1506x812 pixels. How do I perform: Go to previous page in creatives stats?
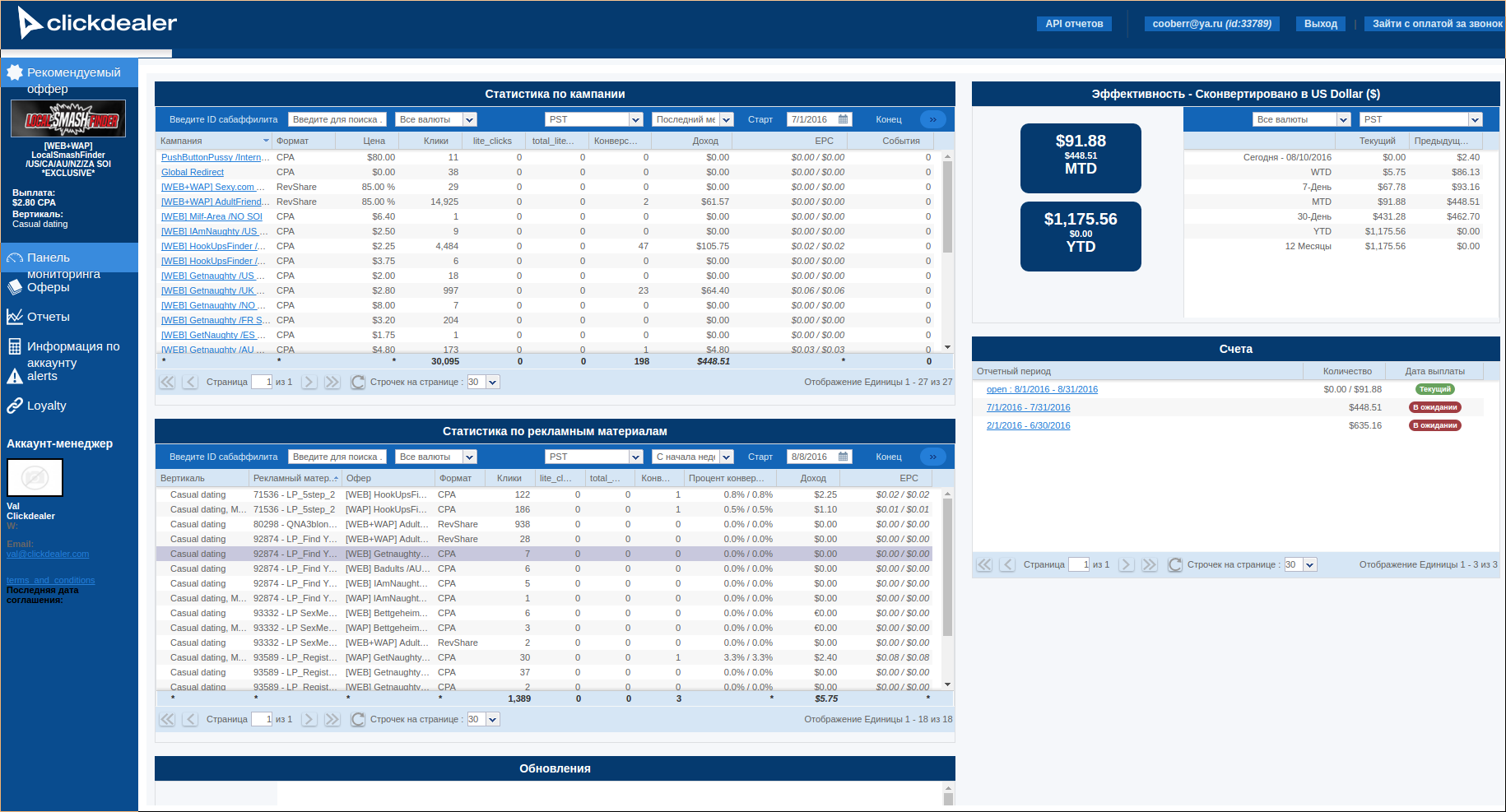(x=190, y=719)
